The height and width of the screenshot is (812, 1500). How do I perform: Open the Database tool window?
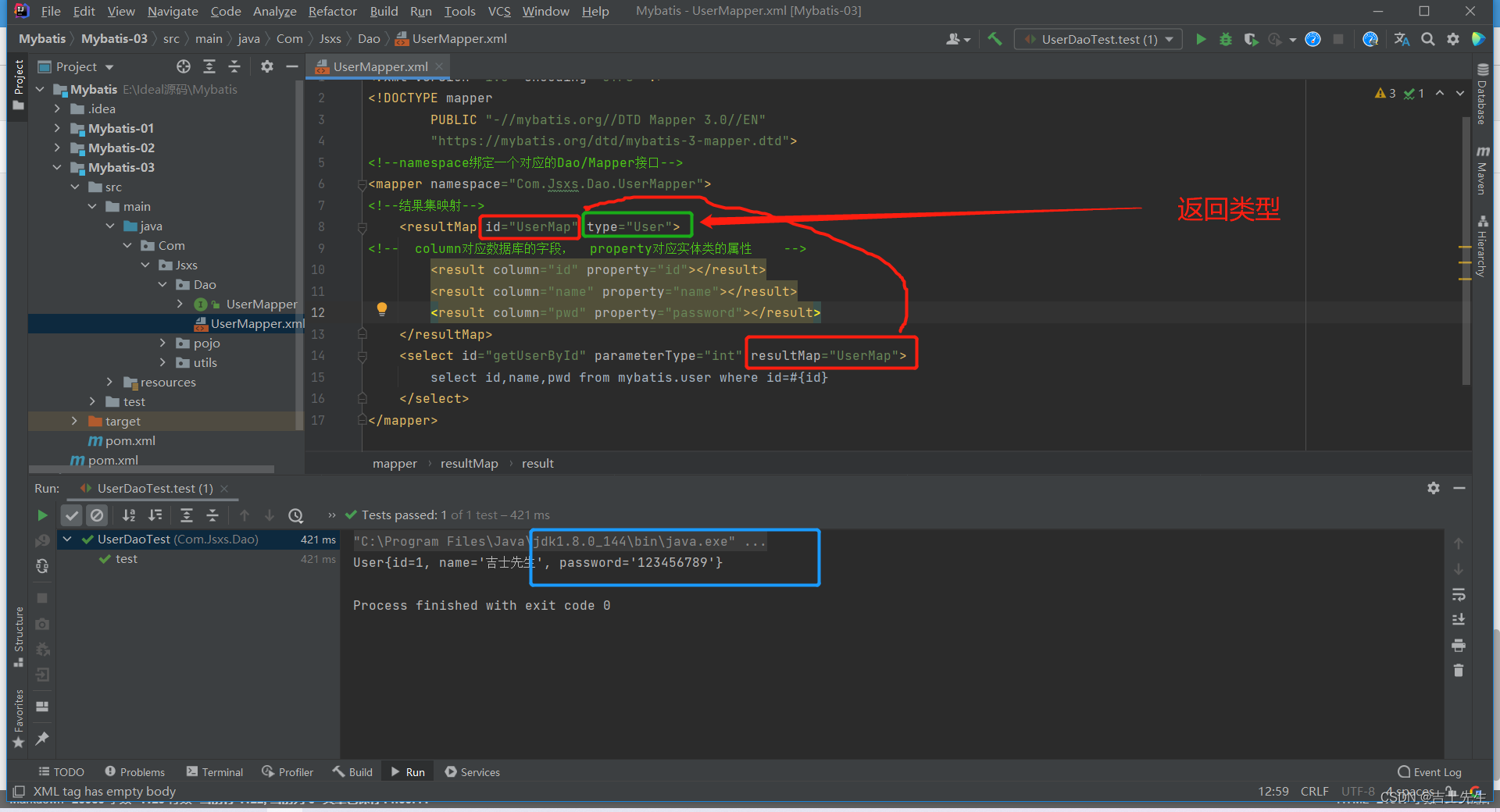point(1482,94)
